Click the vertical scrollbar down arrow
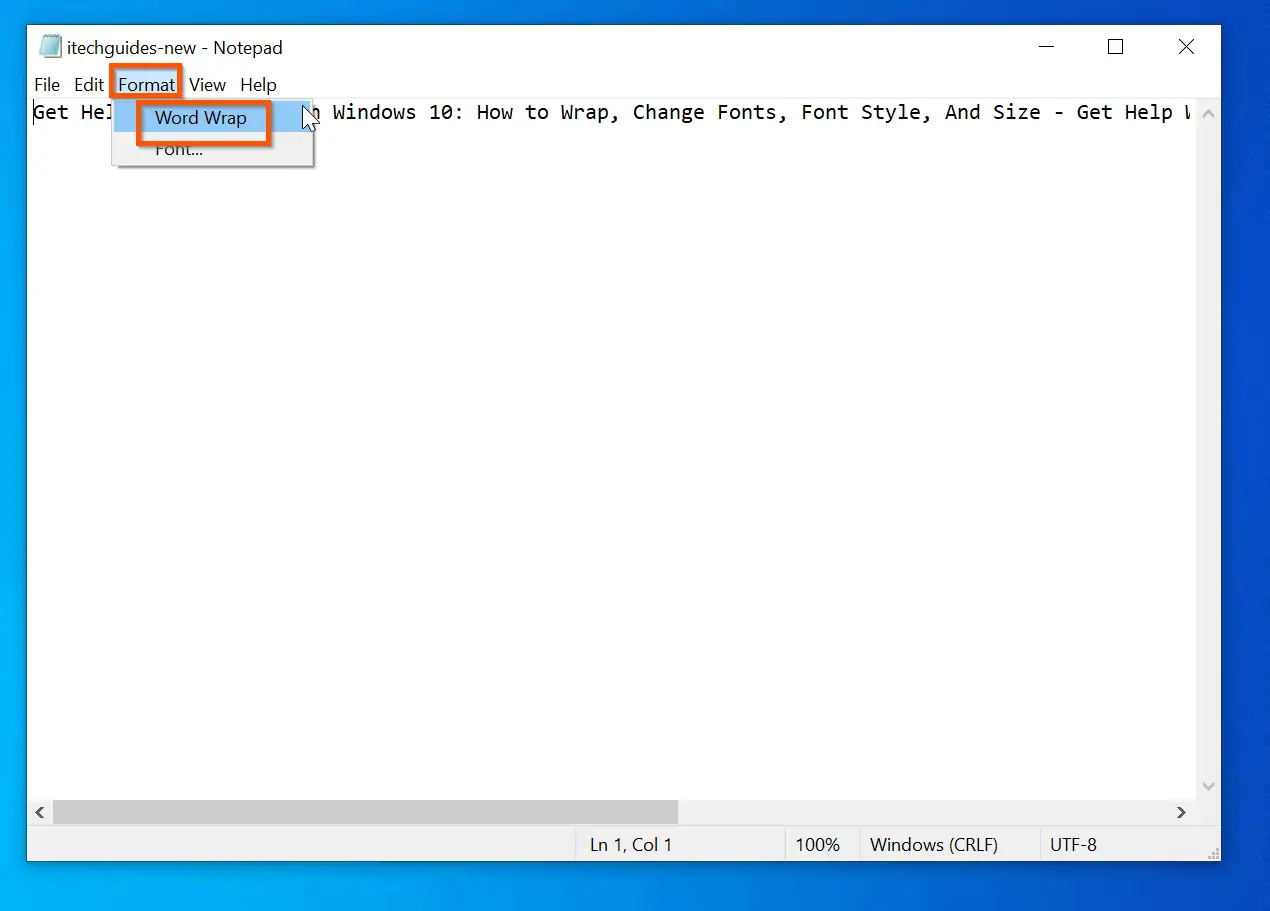 pyautogui.click(x=1207, y=787)
